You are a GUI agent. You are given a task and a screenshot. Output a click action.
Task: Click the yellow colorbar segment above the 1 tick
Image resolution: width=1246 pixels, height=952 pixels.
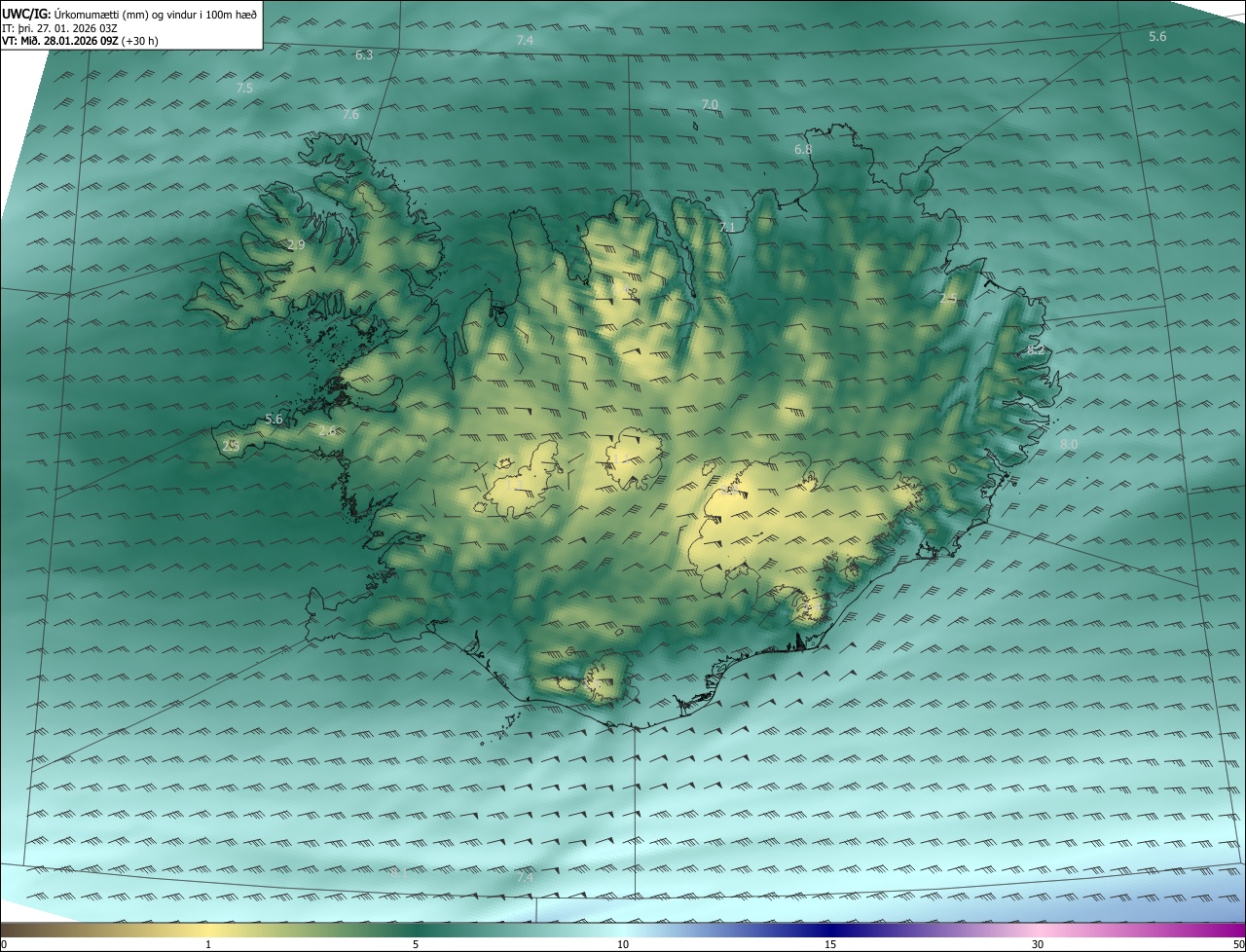[208, 930]
